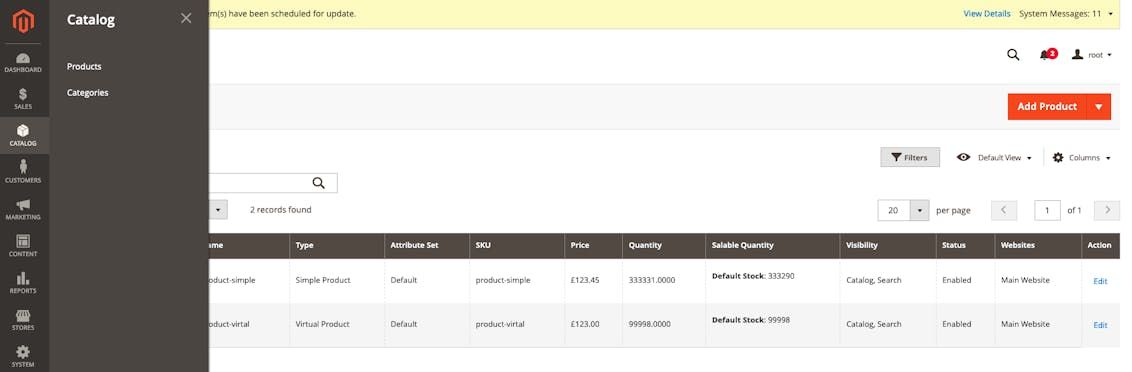This screenshot has height=372, width=1132.
Task: Click the 2 records found text
Action: click(x=281, y=210)
